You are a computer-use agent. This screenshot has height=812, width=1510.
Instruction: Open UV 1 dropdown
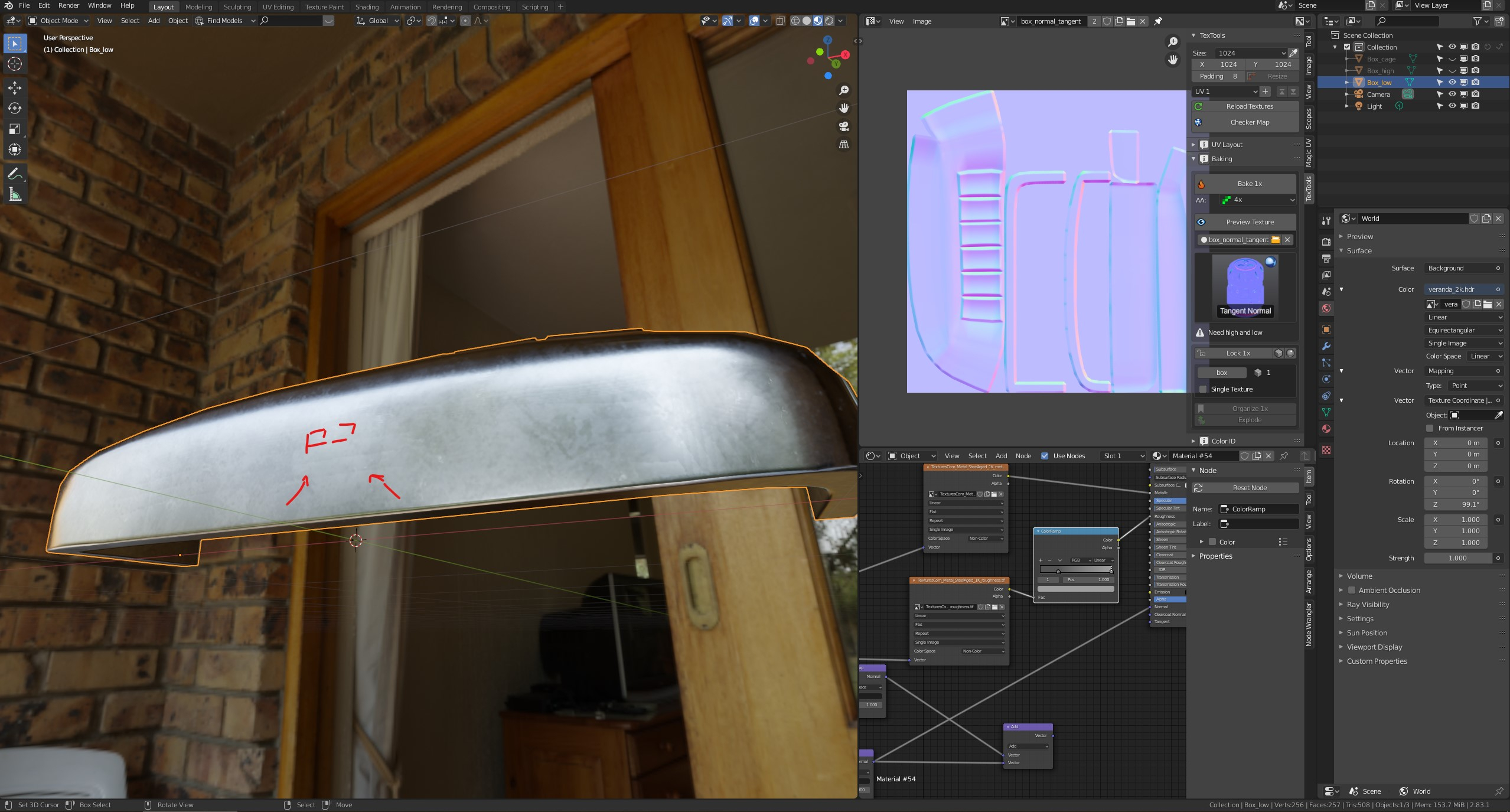click(1225, 92)
